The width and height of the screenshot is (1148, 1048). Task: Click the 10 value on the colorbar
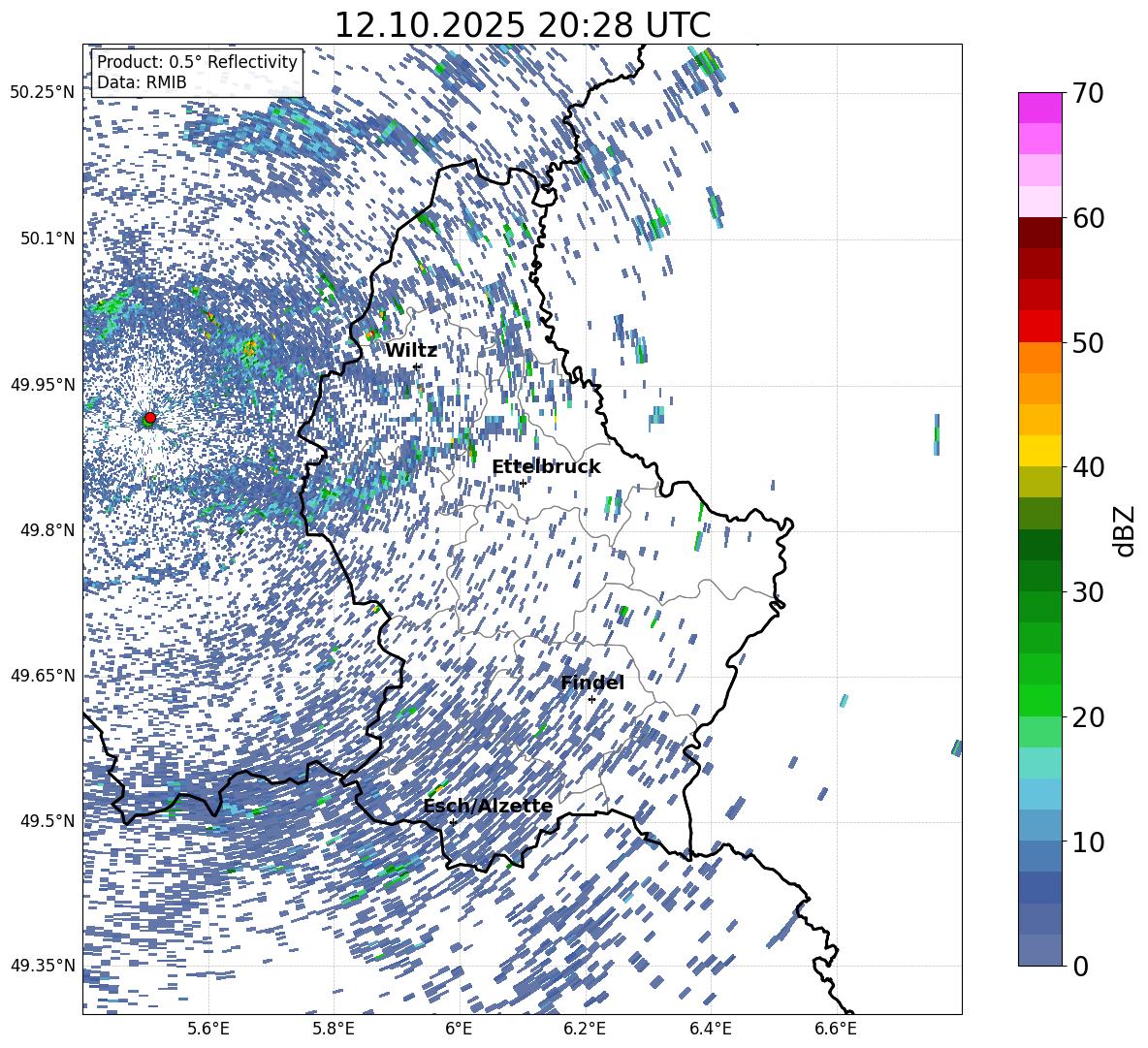point(1088,842)
